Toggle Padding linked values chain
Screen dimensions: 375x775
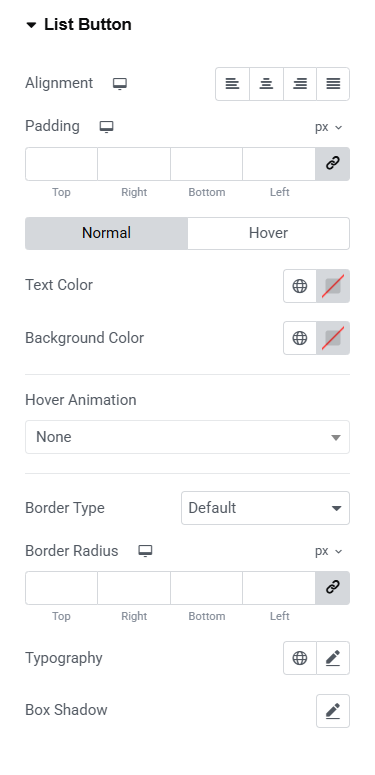point(333,164)
